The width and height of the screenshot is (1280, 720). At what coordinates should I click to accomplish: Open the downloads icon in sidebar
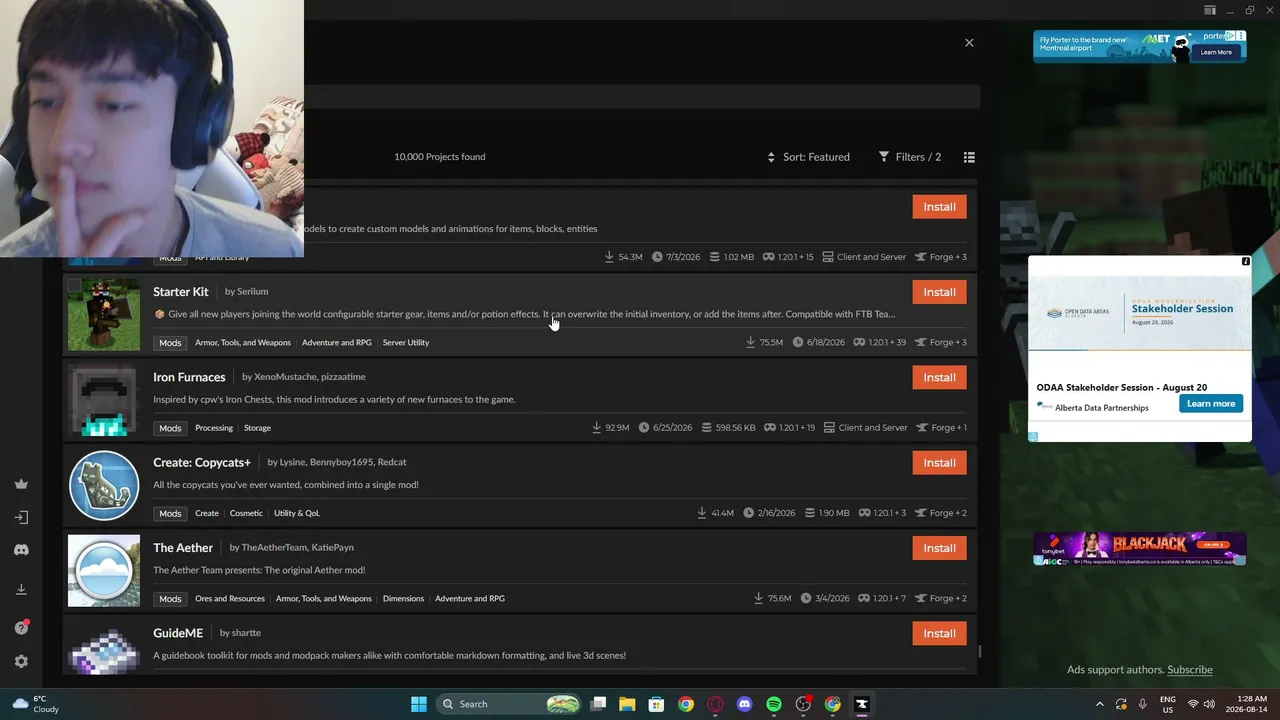point(21,589)
